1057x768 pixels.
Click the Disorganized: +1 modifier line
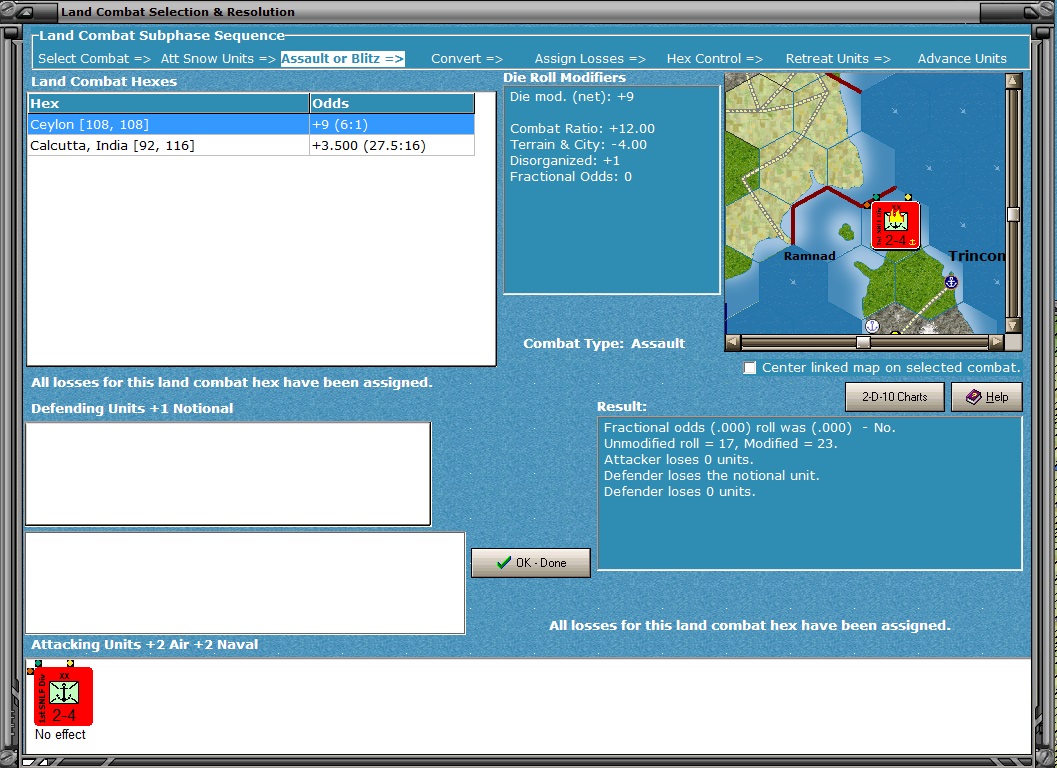565,160
